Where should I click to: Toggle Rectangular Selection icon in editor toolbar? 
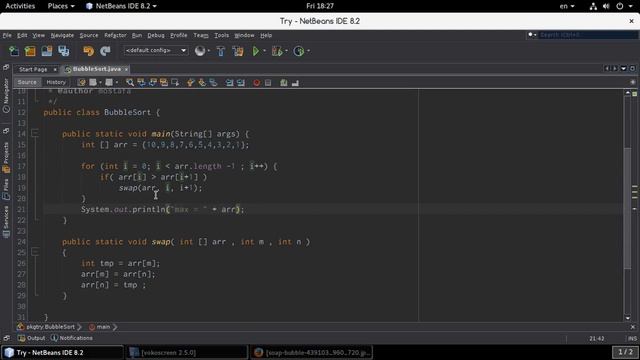(175, 83)
